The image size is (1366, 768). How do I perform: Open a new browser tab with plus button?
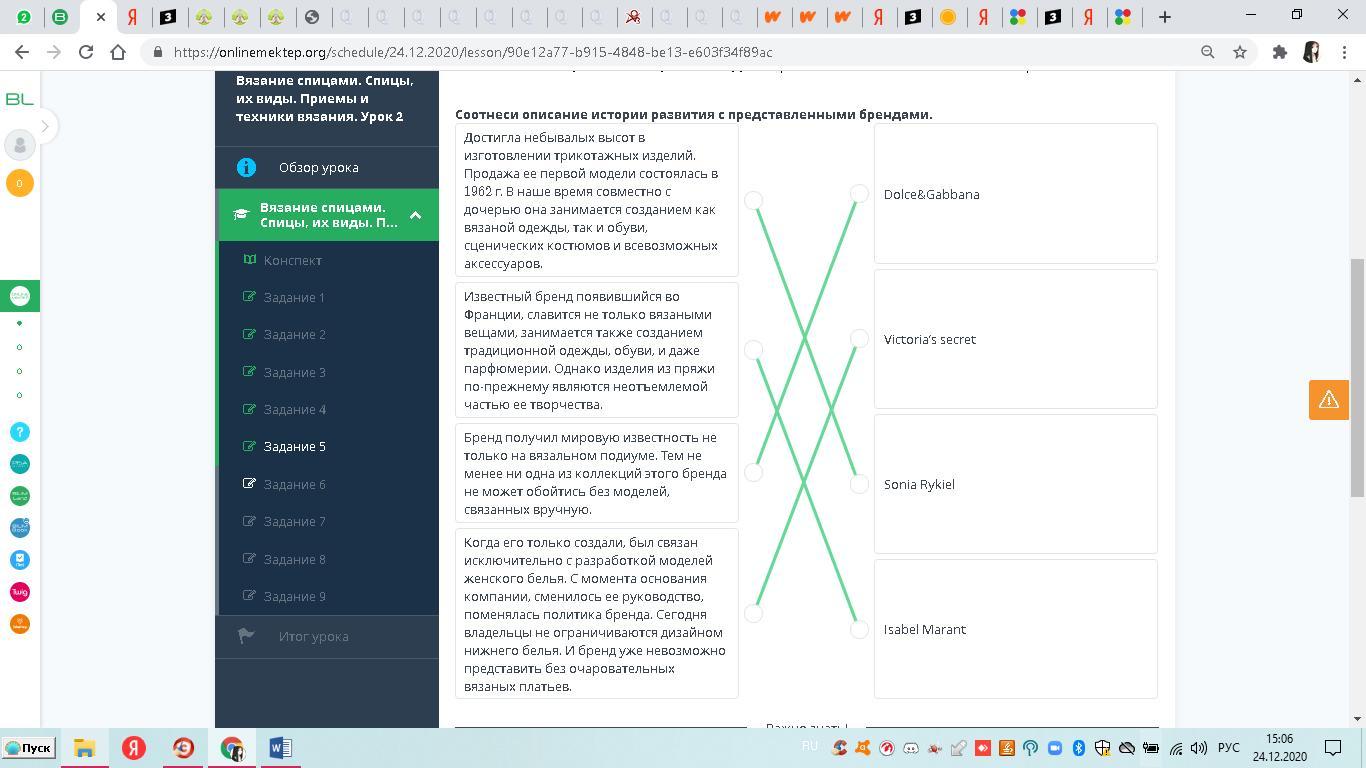click(1164, 17)
